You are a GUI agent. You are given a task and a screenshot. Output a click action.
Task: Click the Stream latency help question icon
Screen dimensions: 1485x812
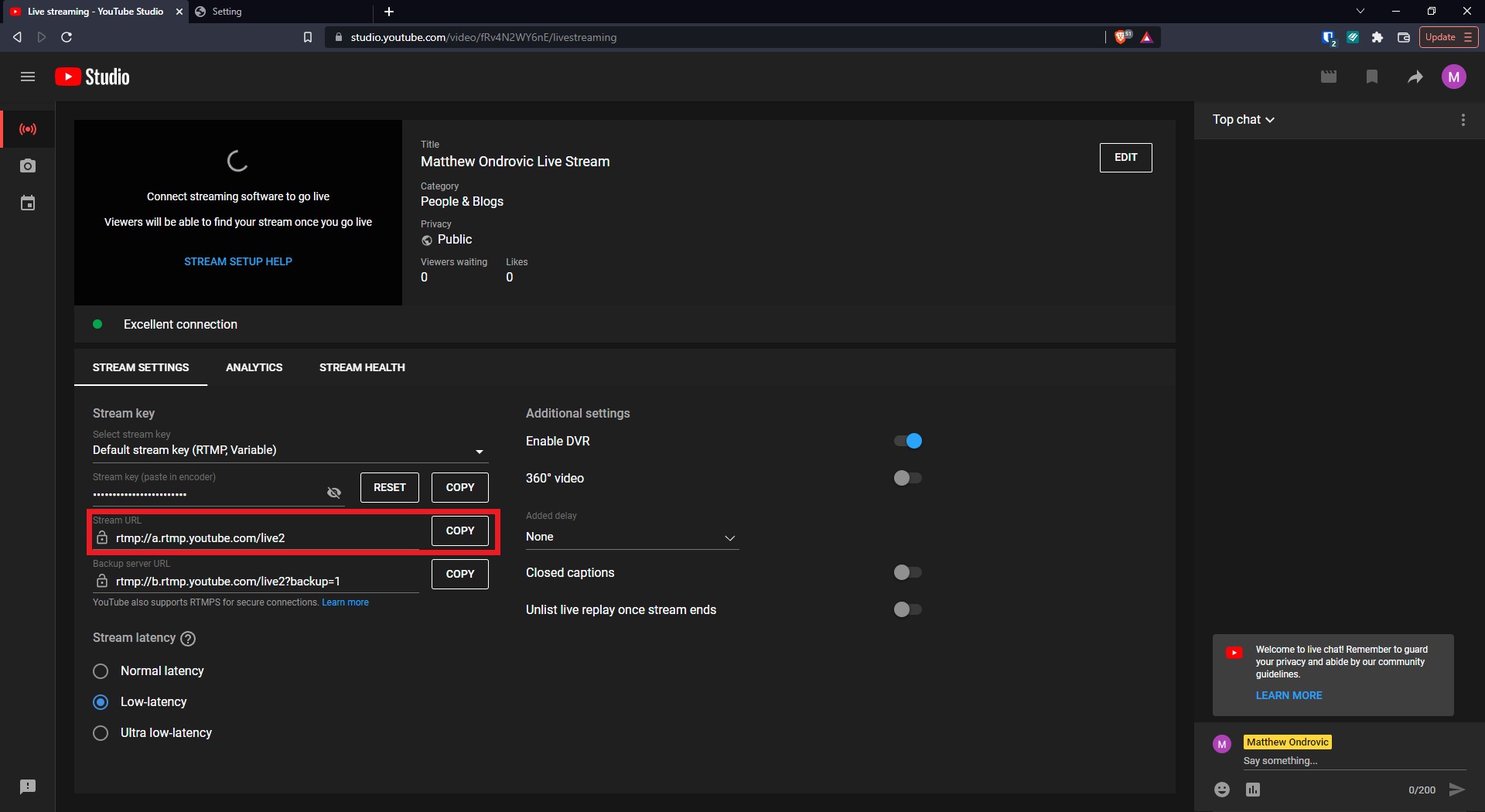188,639
